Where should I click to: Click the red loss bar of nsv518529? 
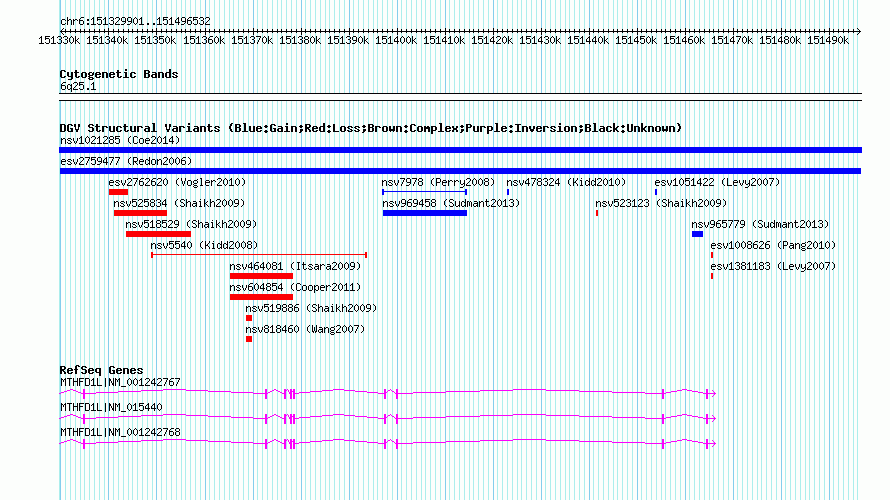click(158, 234)
